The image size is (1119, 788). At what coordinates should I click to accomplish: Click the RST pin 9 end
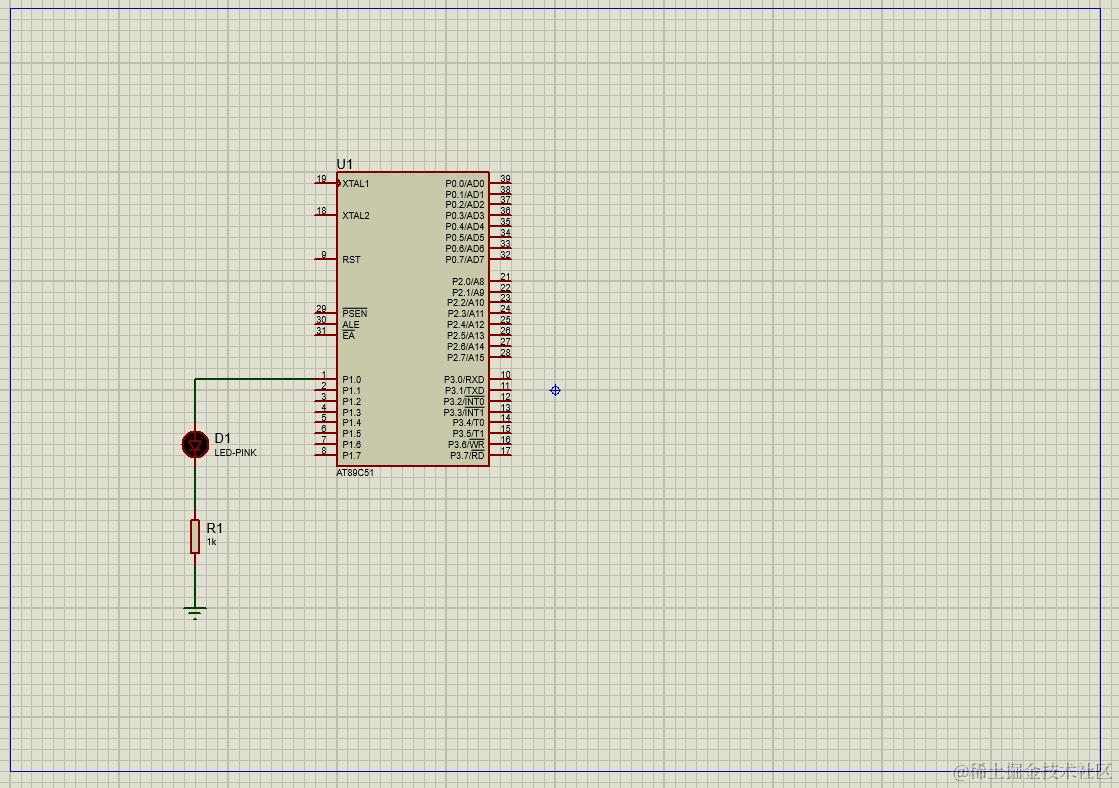tap(316, 259)
